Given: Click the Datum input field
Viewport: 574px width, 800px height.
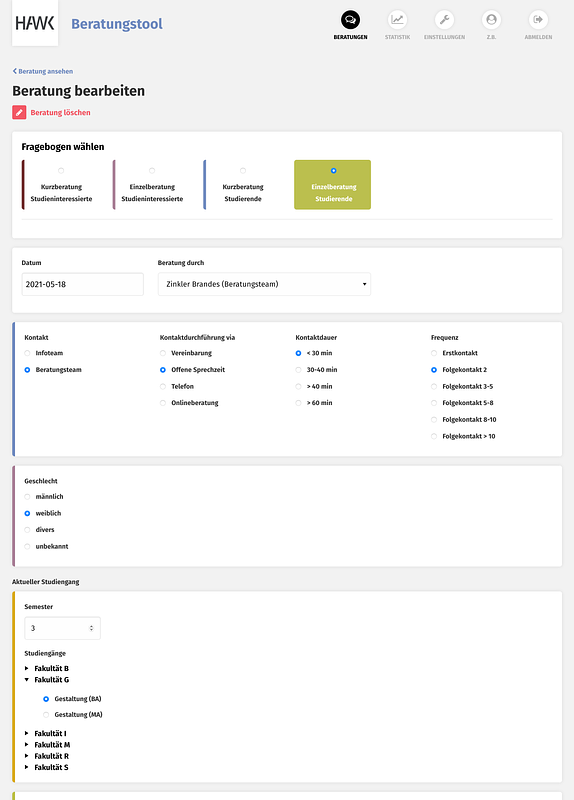Looking at the screenshot, I should pyautogui.click(x=83, y=284).
